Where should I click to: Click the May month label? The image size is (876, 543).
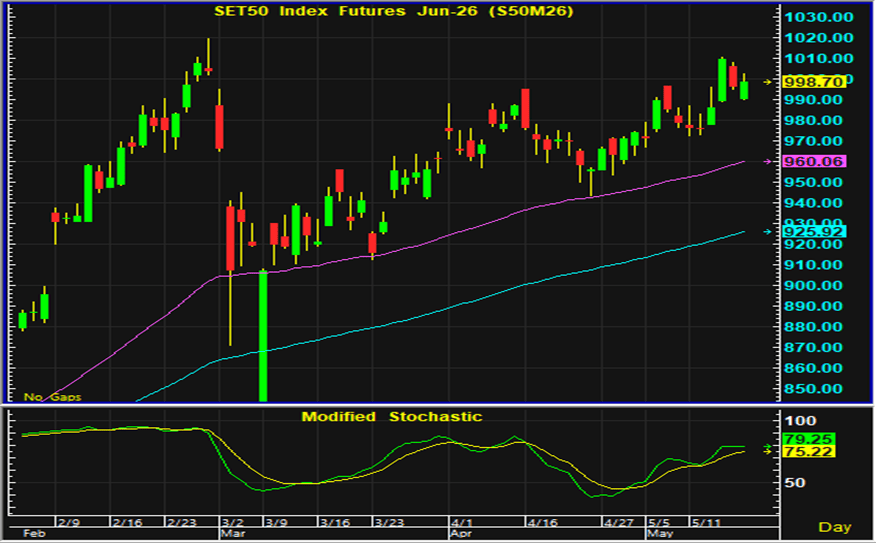pyautogui.click(x=660, y=534)
